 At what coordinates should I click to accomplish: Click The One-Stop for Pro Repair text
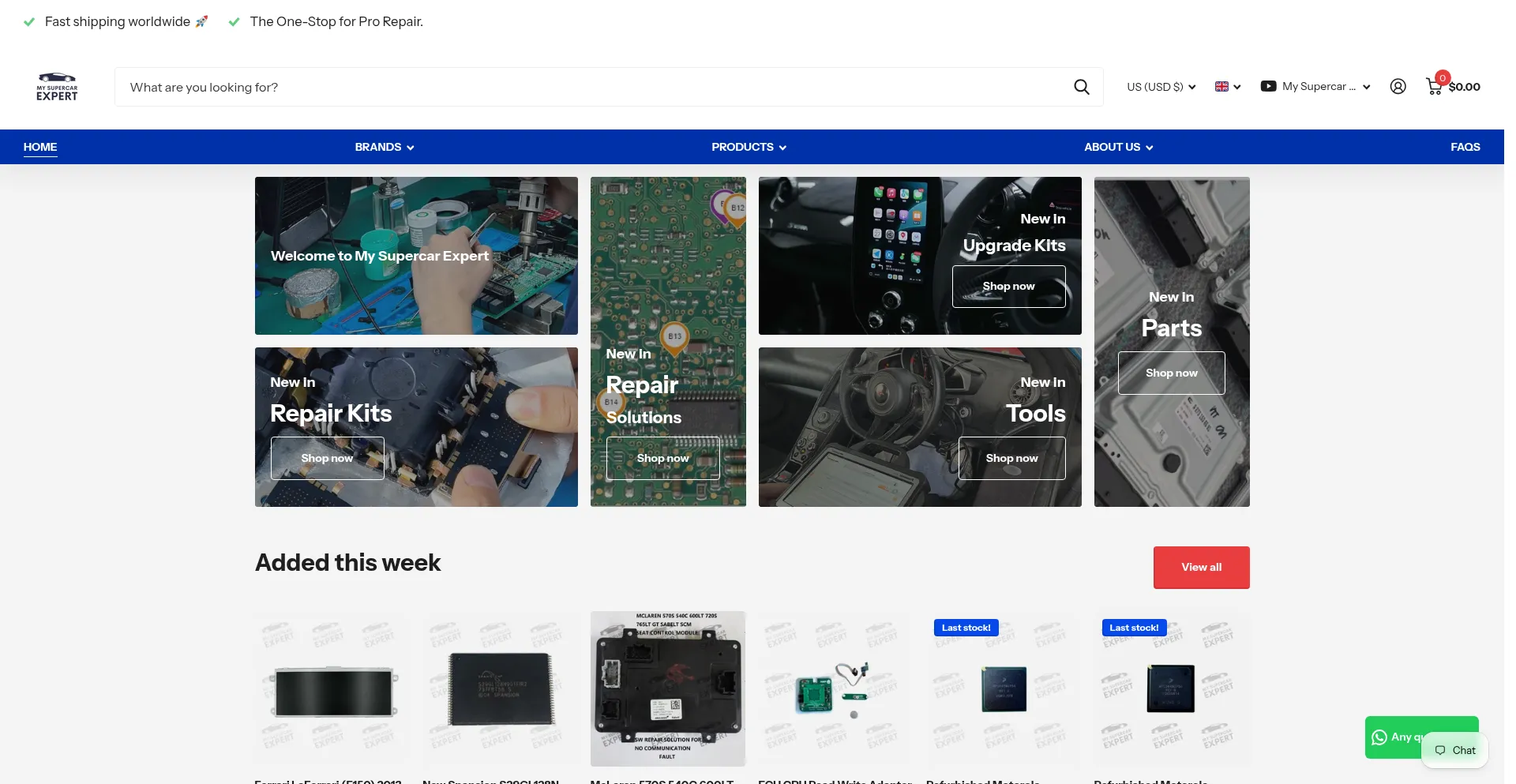[x=336, y=21]
